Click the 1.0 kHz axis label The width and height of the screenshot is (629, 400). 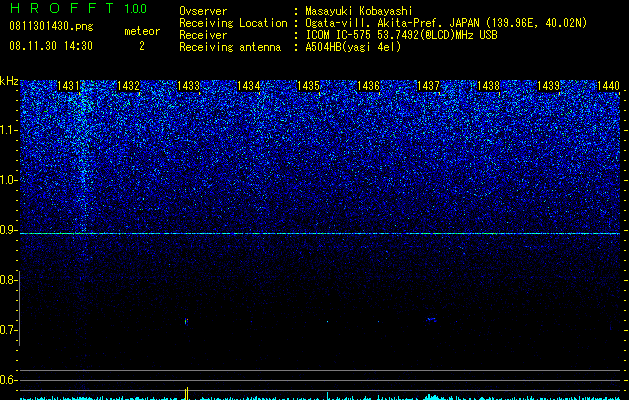click(x=8, y=180)
